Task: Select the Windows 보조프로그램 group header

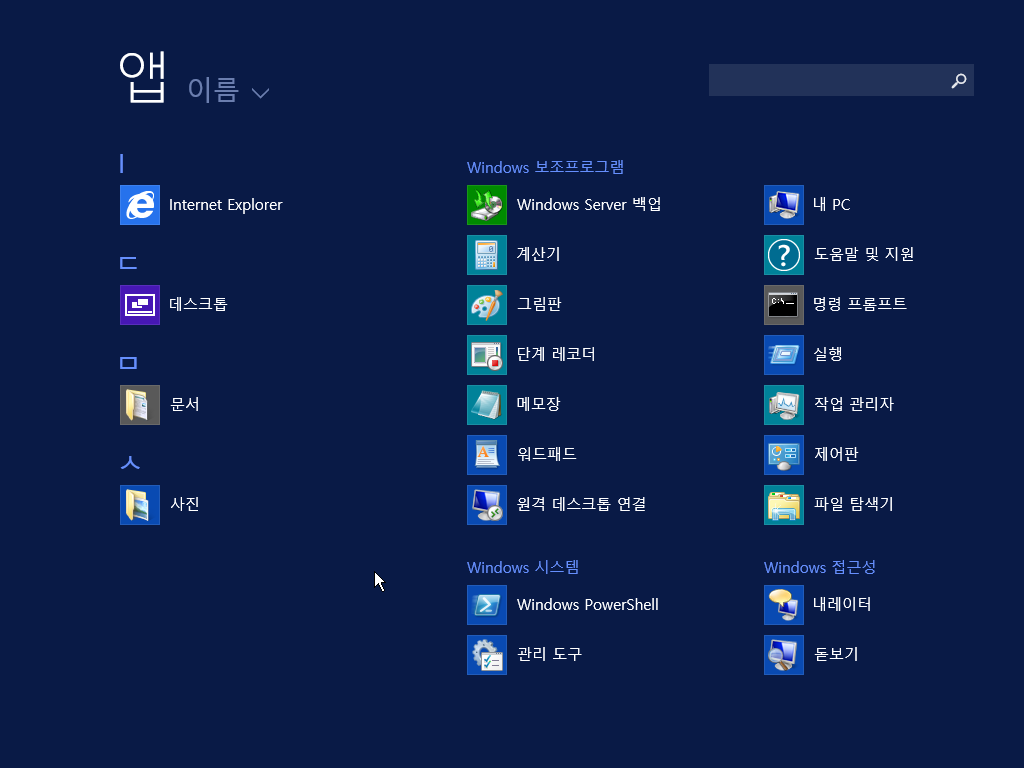Action: tap(545, 167)
